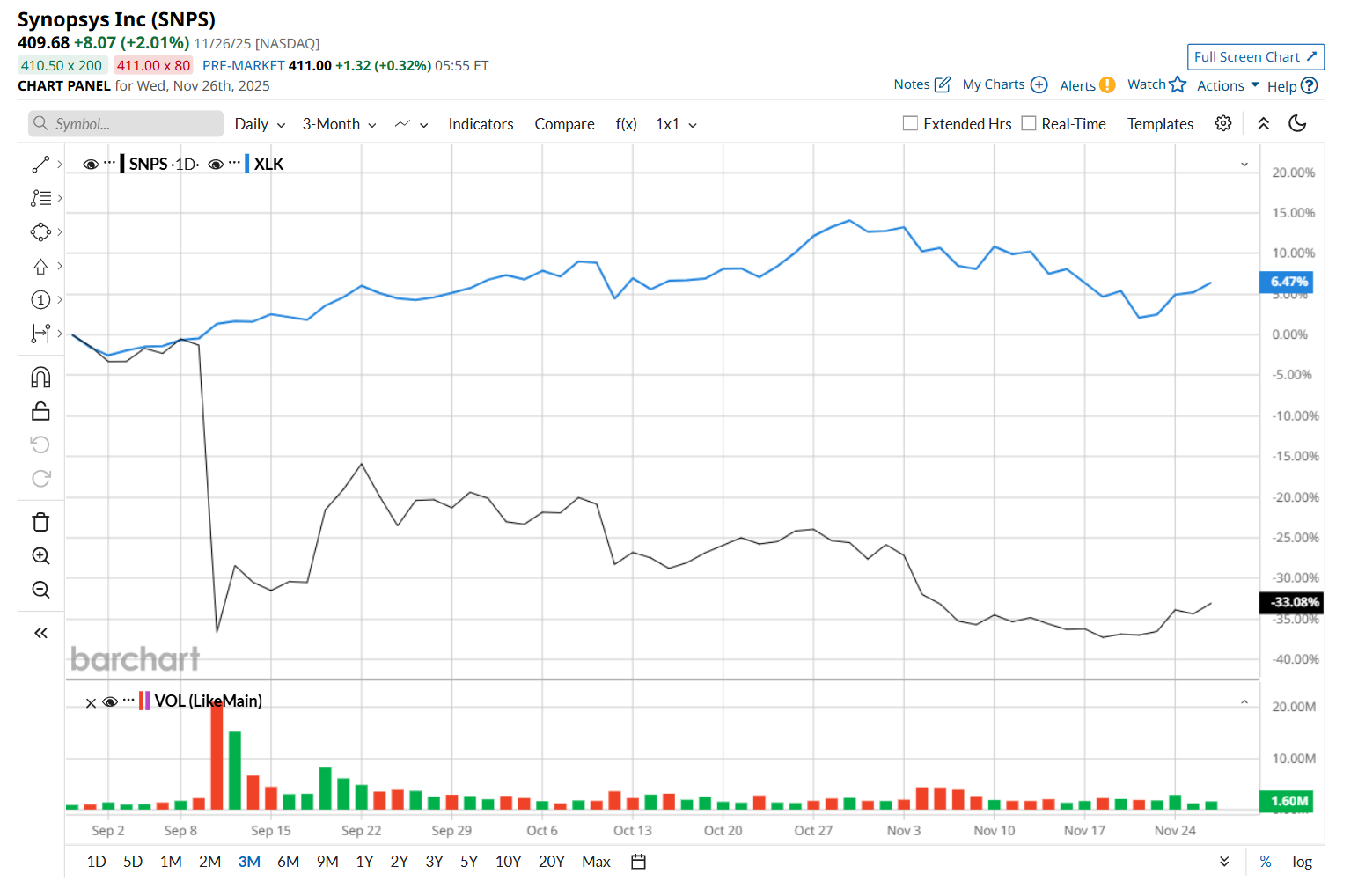Screen dimensions: 1358x896
Task: Open VOL indicator more options
Action: [x=128, y=700]
